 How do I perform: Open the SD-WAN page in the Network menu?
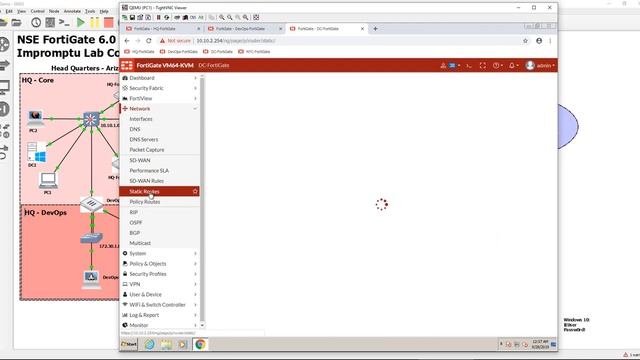click(x=140, y=160)
